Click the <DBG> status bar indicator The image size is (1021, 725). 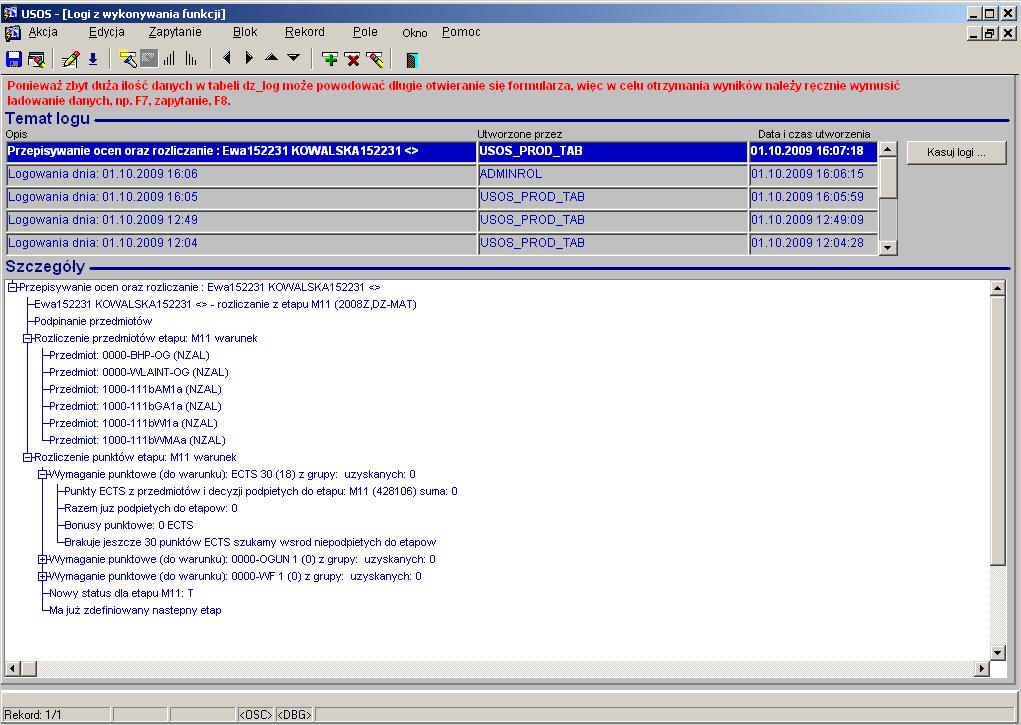coord(295,715)
